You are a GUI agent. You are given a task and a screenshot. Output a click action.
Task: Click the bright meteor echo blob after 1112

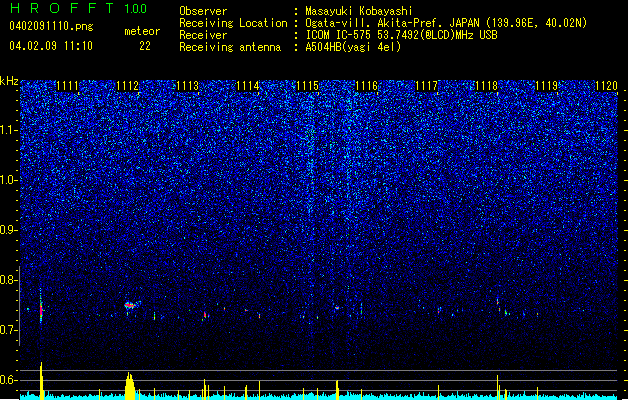point(131,305)
